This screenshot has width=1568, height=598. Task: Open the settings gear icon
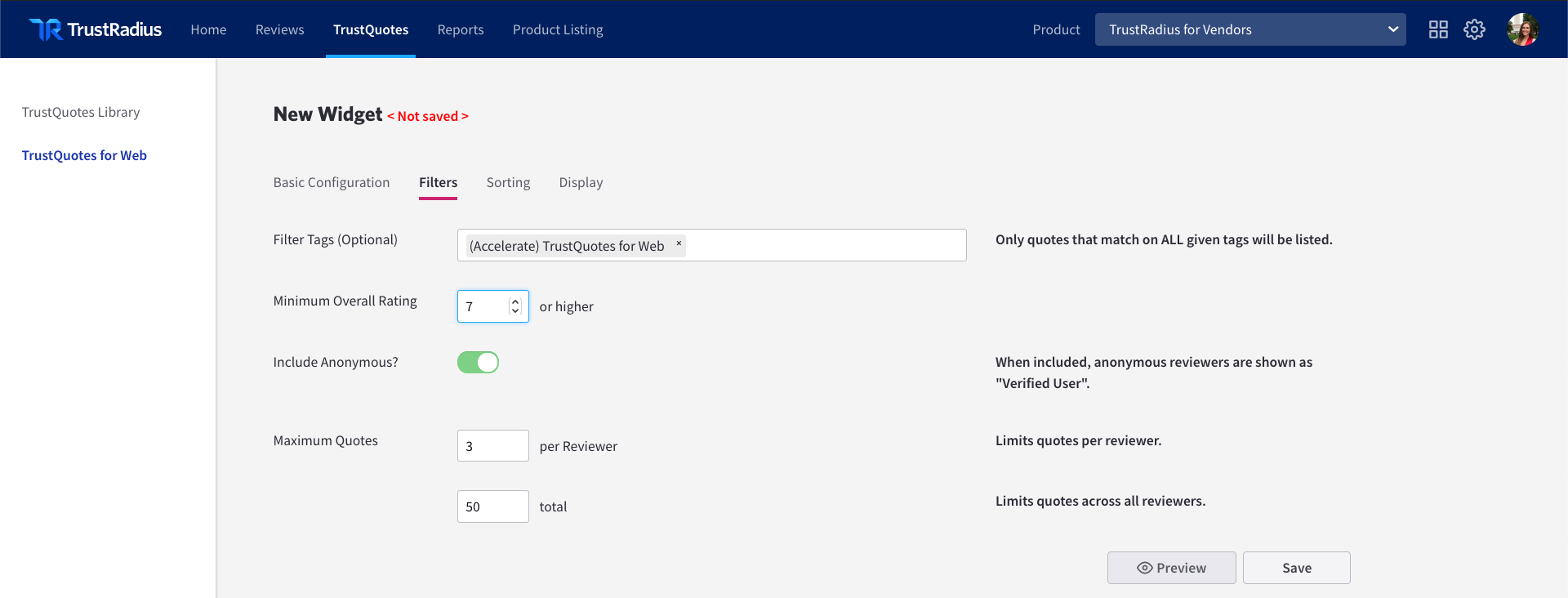[1474, 29]
